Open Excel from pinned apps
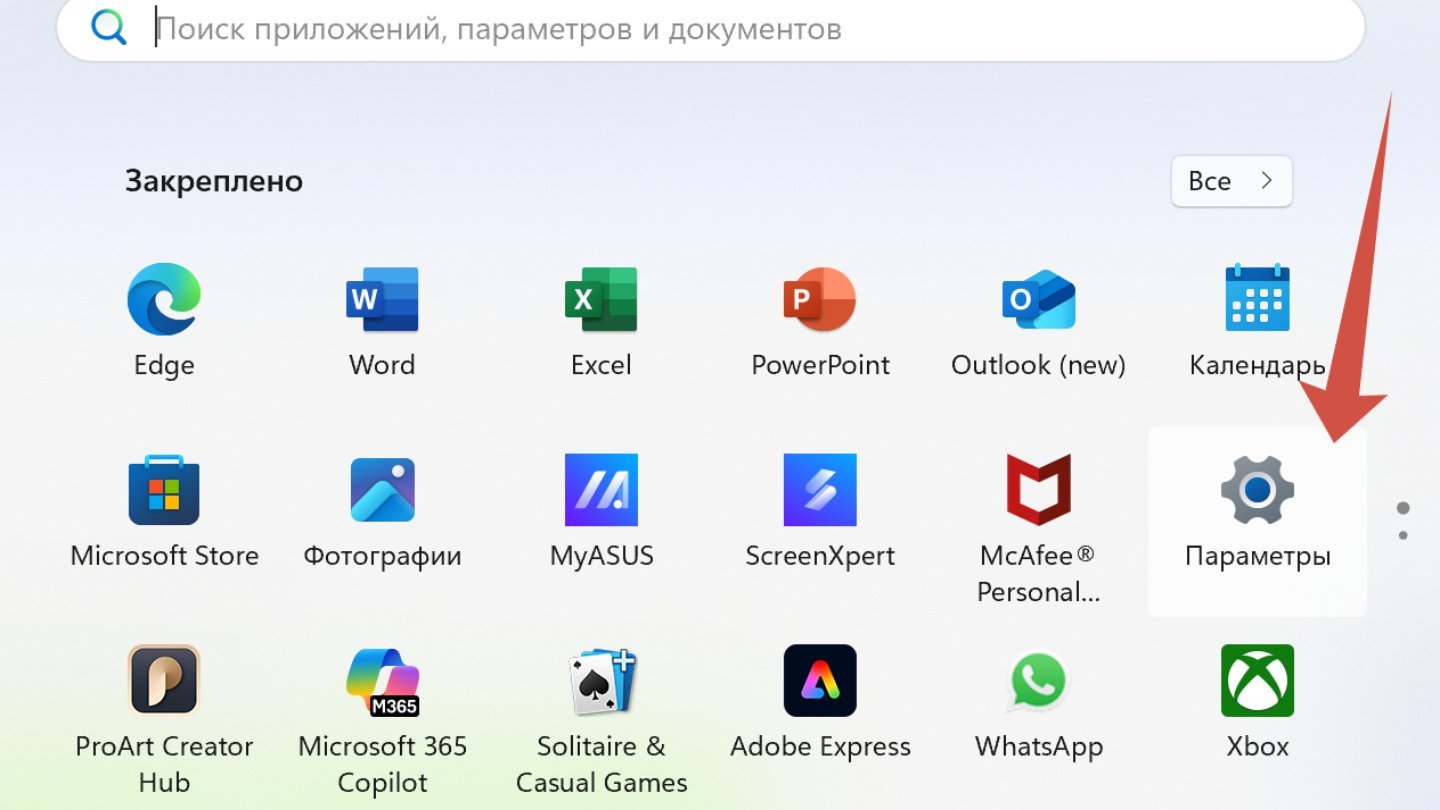 click(x=601, y=299)
